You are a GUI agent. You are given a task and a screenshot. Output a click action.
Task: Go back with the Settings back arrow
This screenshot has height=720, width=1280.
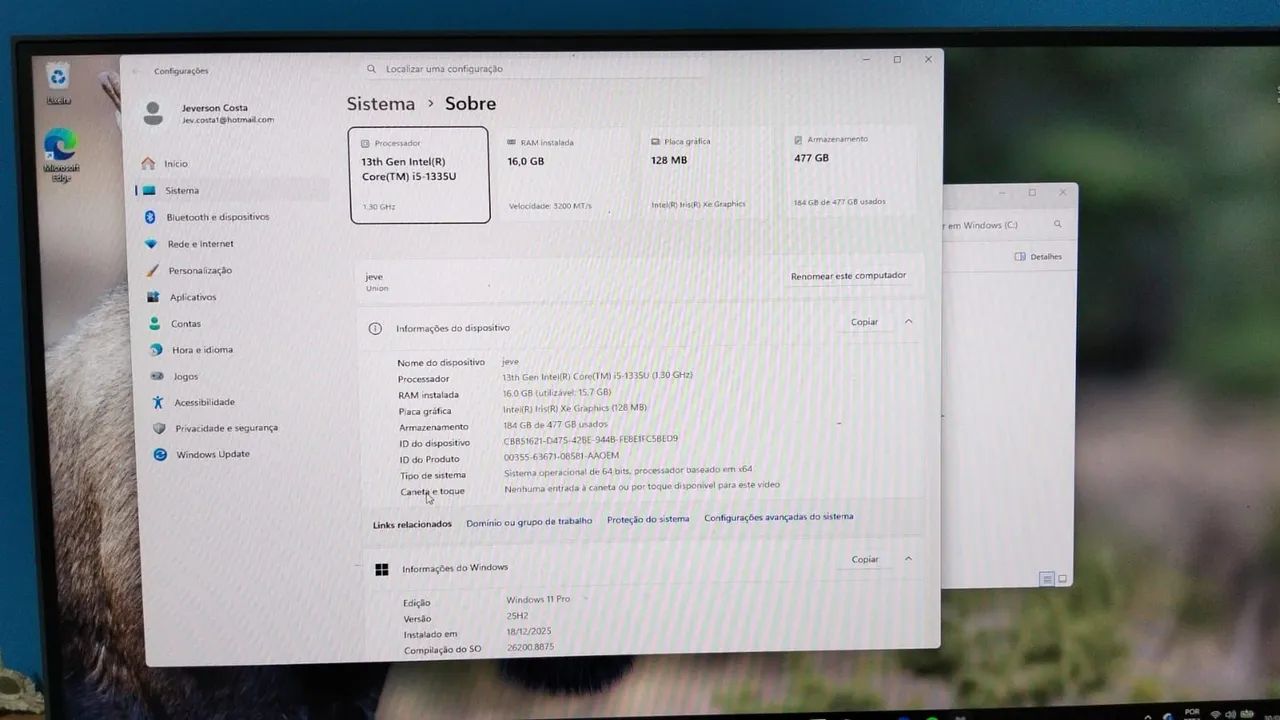pos(136,71)
